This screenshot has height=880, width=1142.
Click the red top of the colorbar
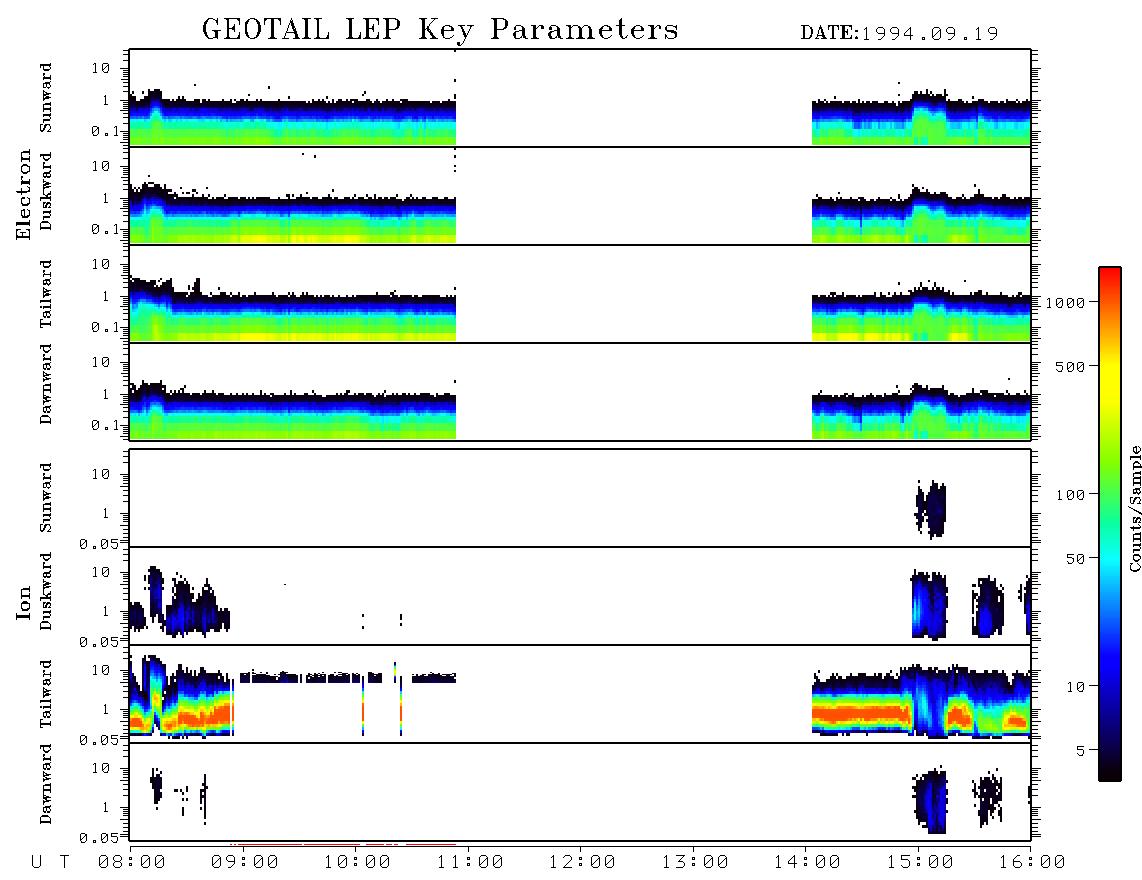(1110, 277)
